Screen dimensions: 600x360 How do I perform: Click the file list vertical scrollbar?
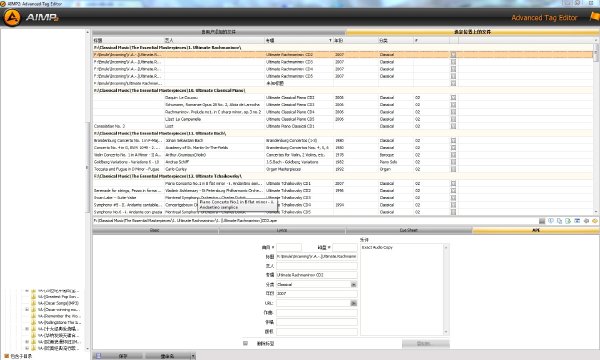click(596, 126)
